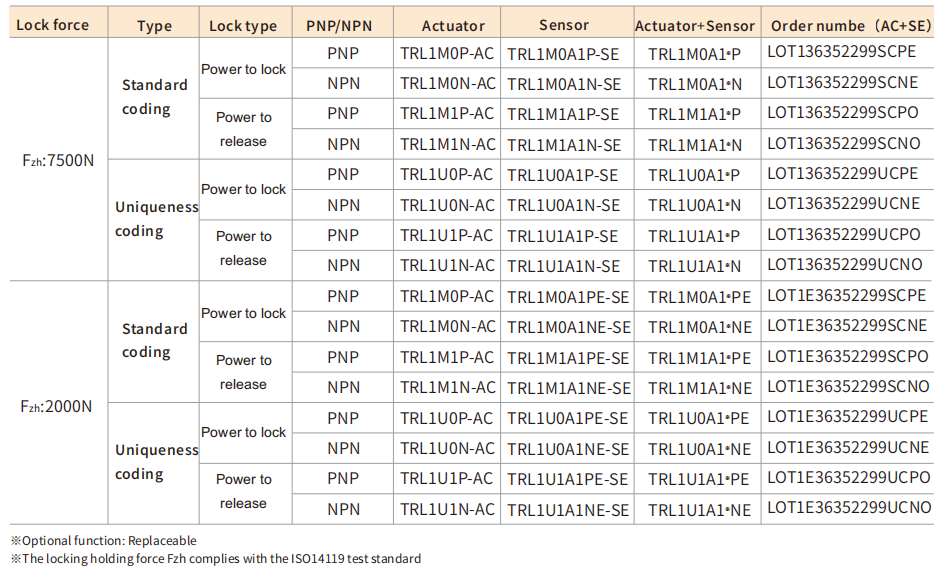Click the TRL1U0A1•NE actuator+sensor cell
The image size is (949, 572).
pyautogui.click(x=699, y=449)
